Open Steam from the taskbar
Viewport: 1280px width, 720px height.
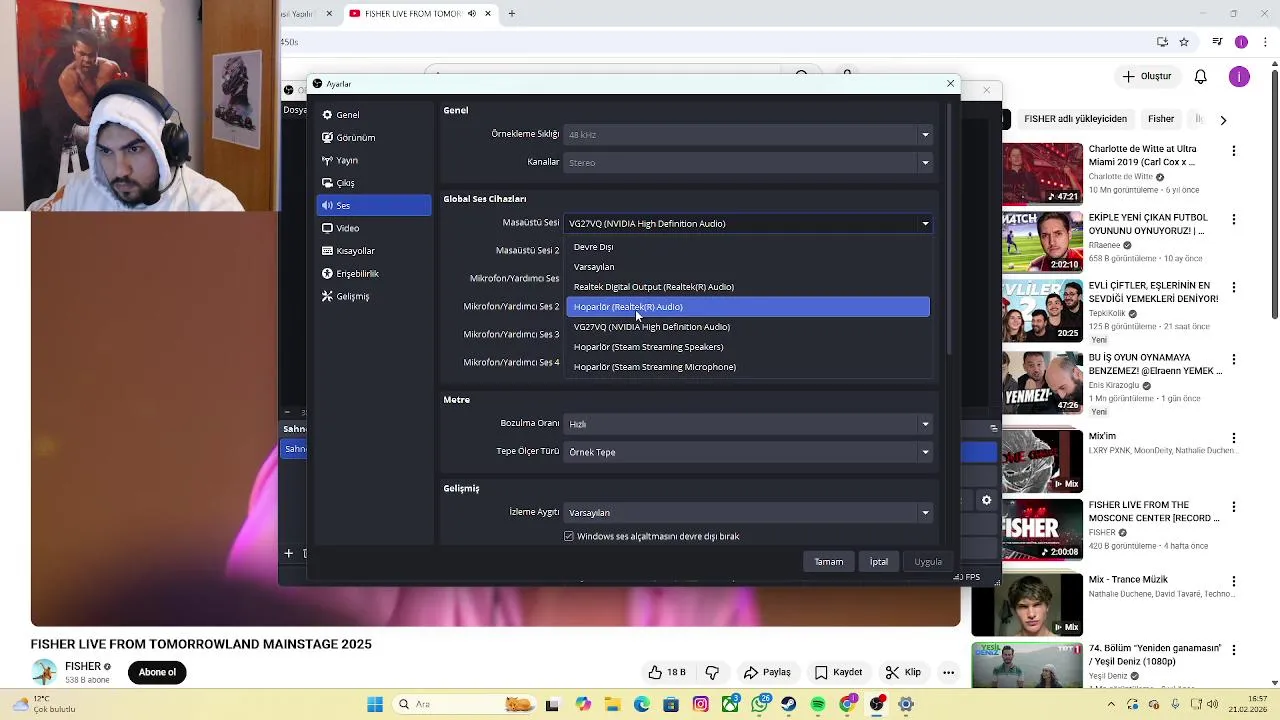(789, 705)
